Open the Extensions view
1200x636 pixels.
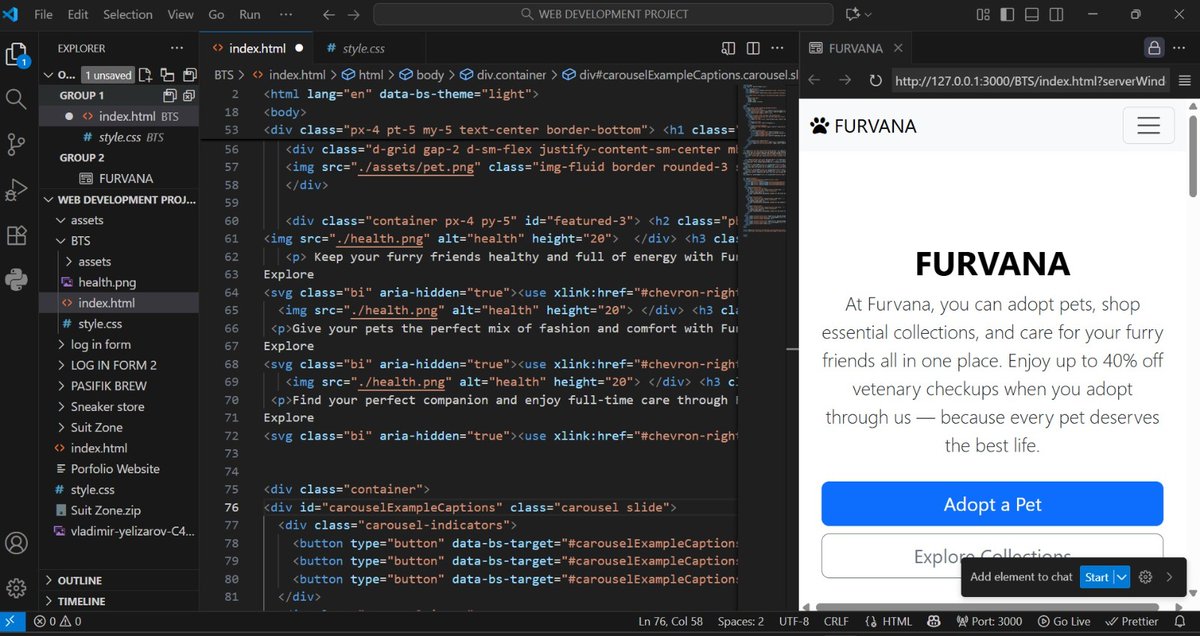click(16, 235)
